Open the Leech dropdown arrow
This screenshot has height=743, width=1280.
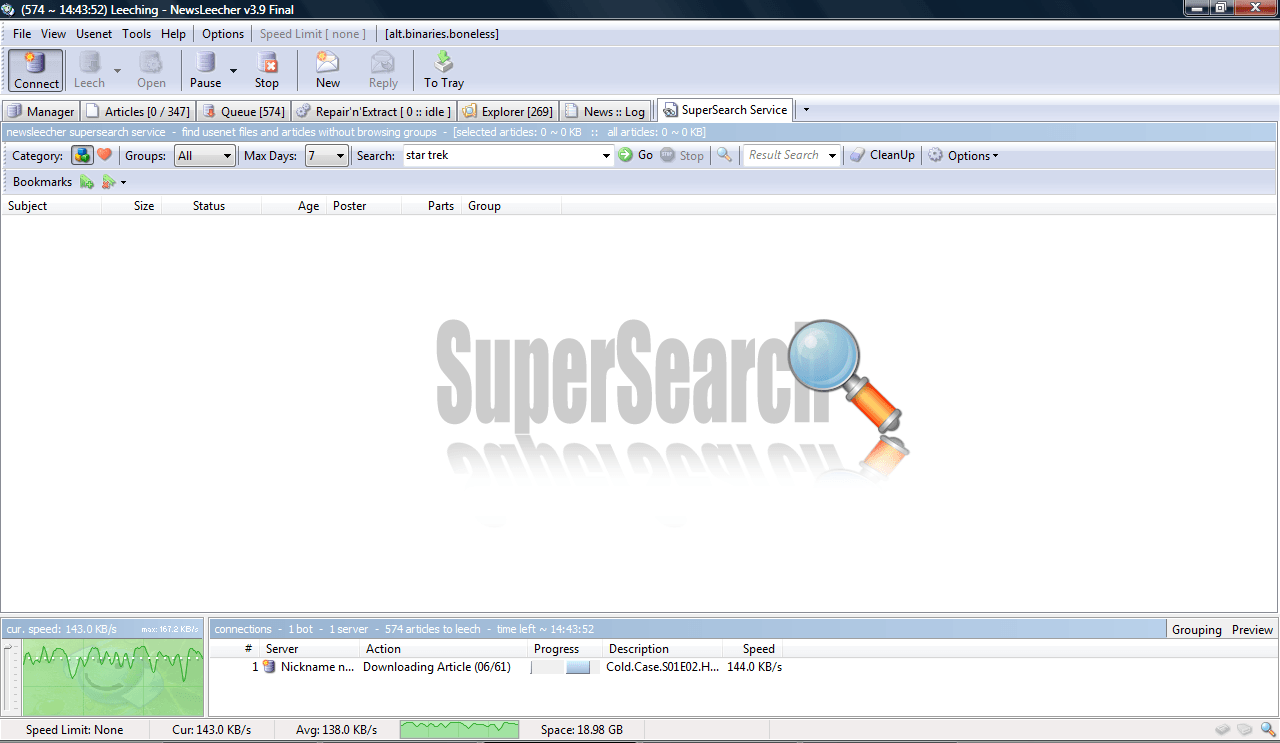(117, 71)
